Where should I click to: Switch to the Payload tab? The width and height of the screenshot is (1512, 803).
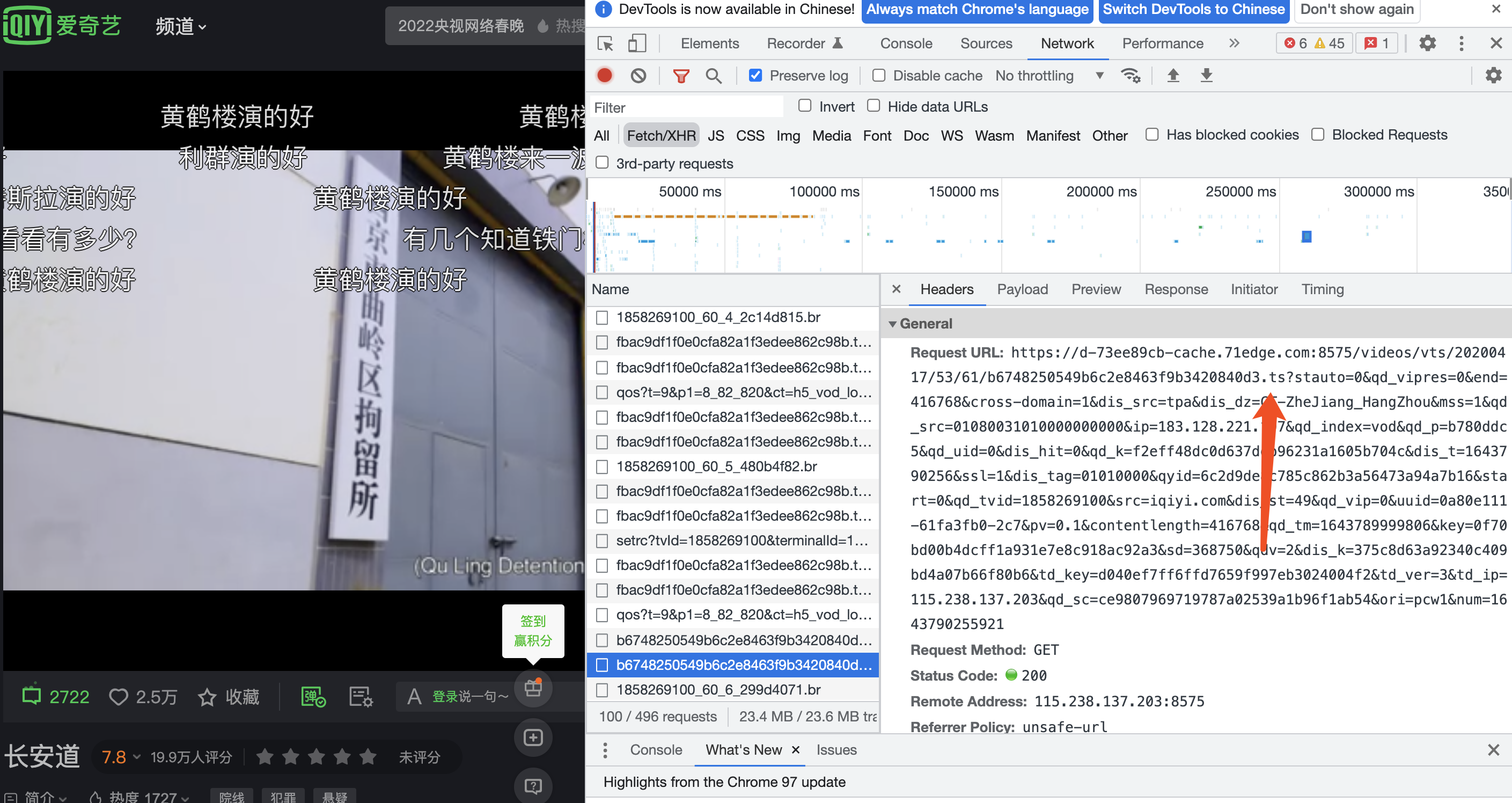click(1023, 289)
